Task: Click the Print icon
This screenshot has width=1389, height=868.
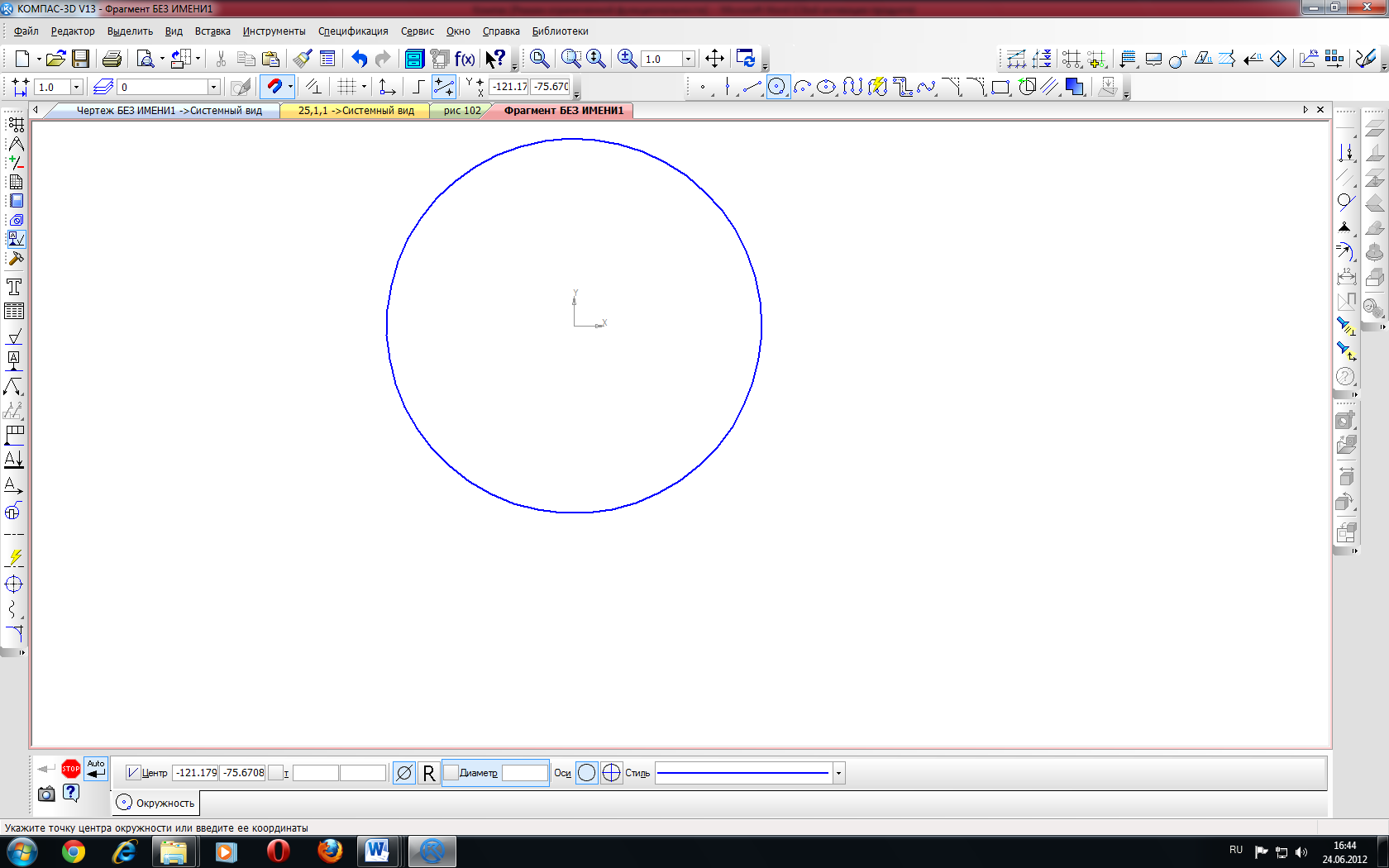Action: (x=112, y=59)
